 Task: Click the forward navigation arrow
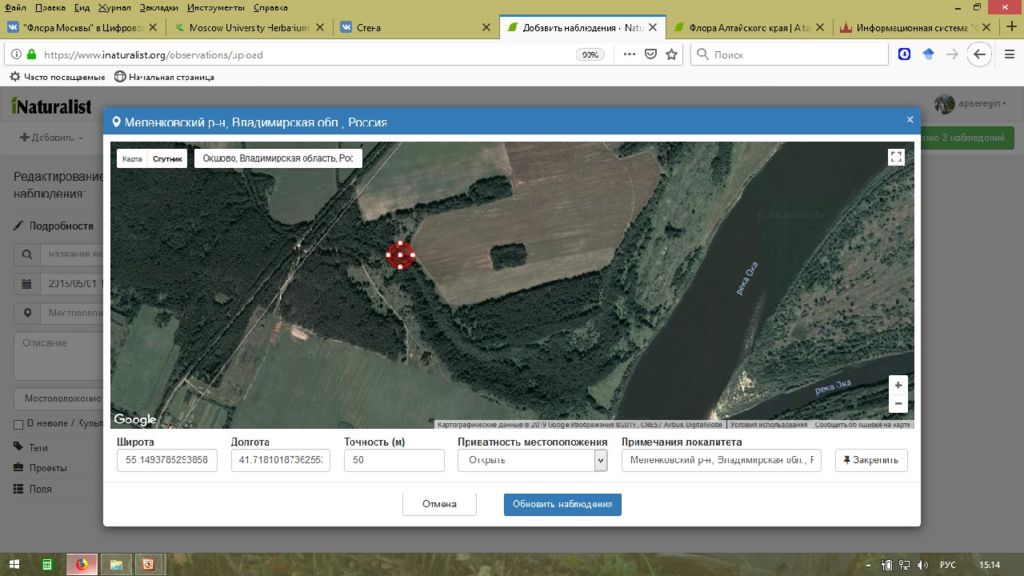pyautogui.click(x=952, y=55)
